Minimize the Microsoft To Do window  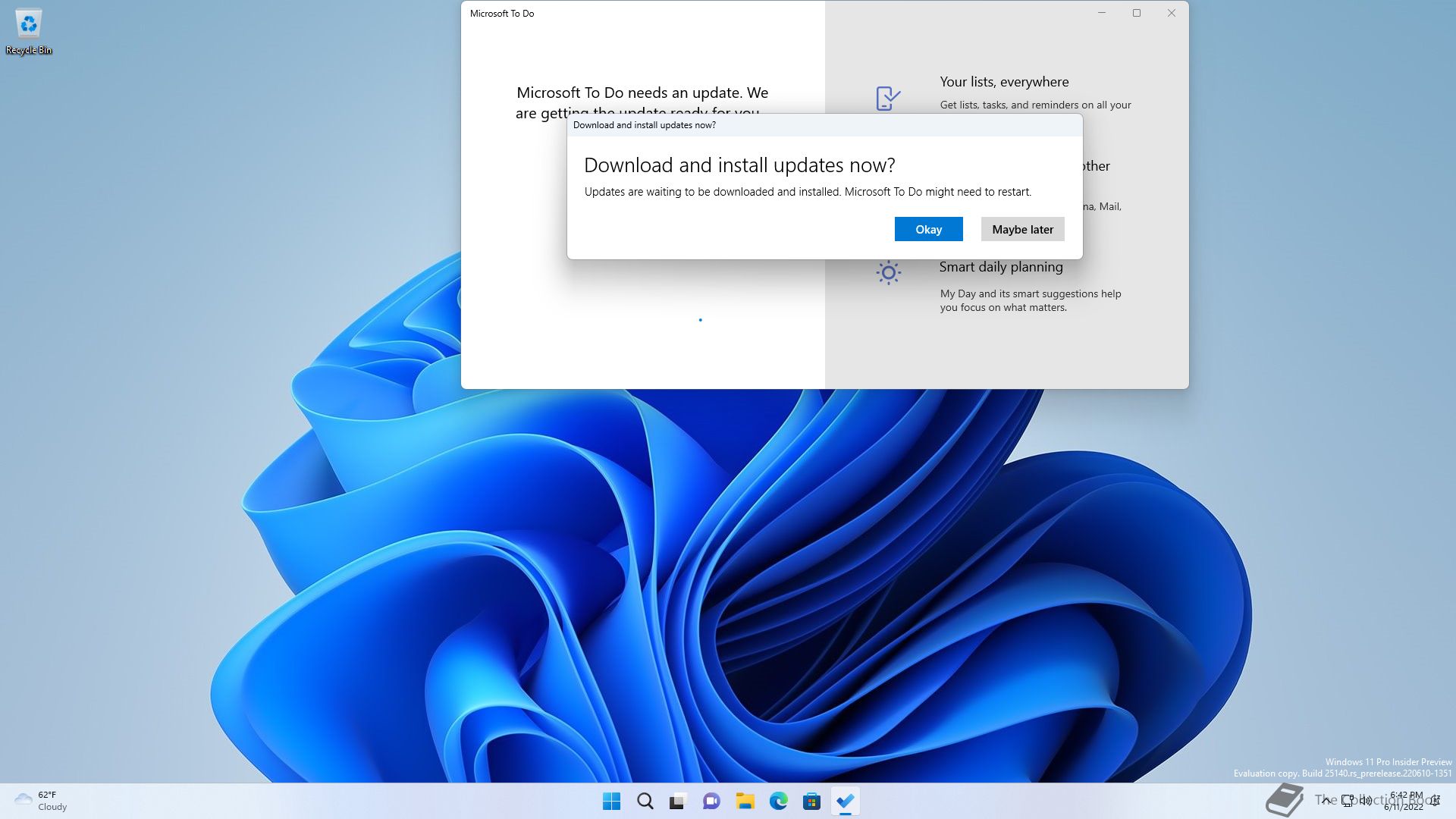pos(1102,13)
